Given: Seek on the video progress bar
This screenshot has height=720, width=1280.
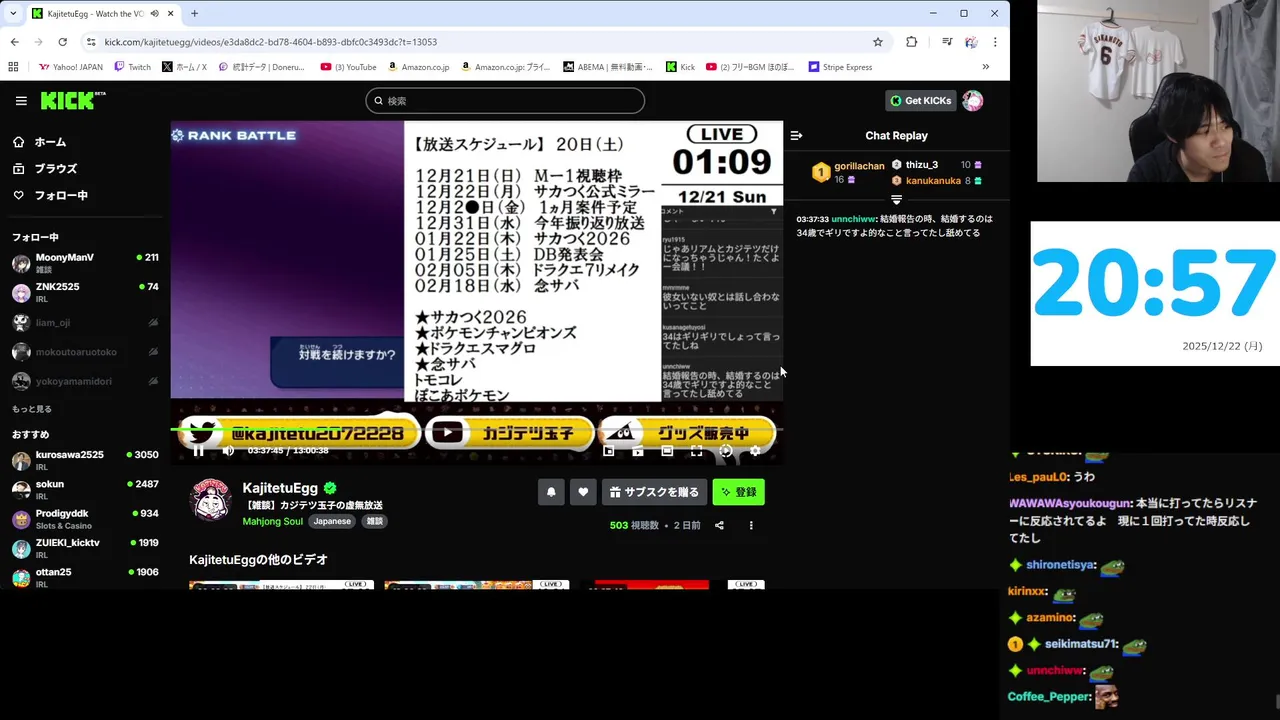Looking at the screenshot, I should pos(476,429).
